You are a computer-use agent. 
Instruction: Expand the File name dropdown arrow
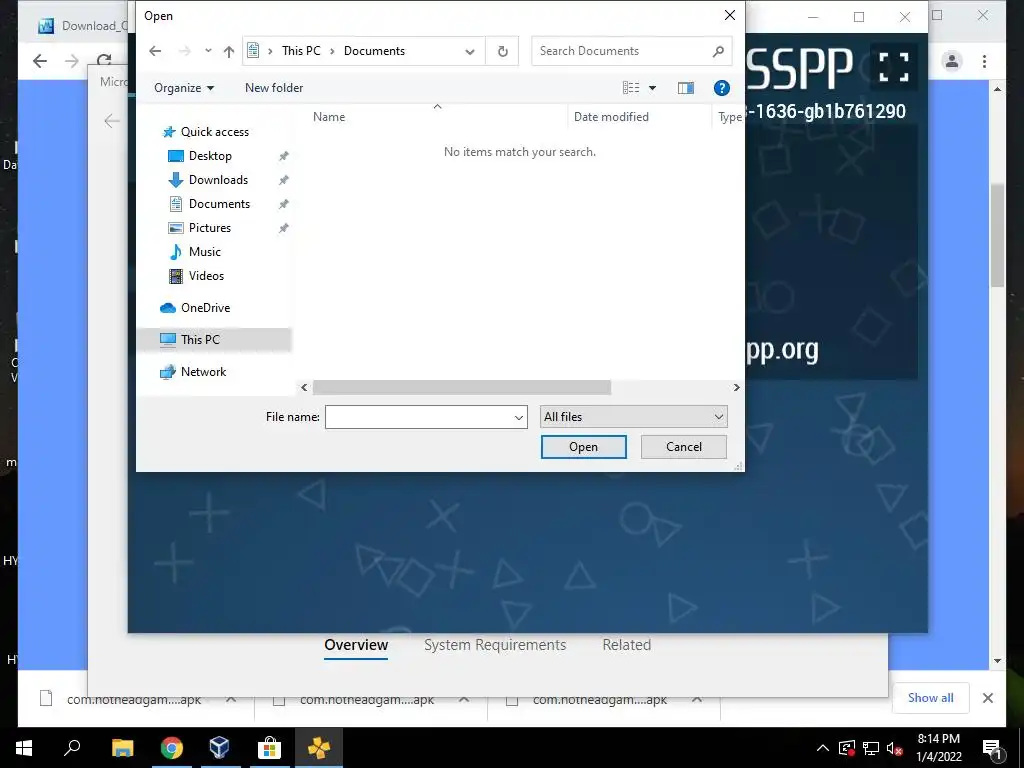pyautogui.click(x=519, y=417)
